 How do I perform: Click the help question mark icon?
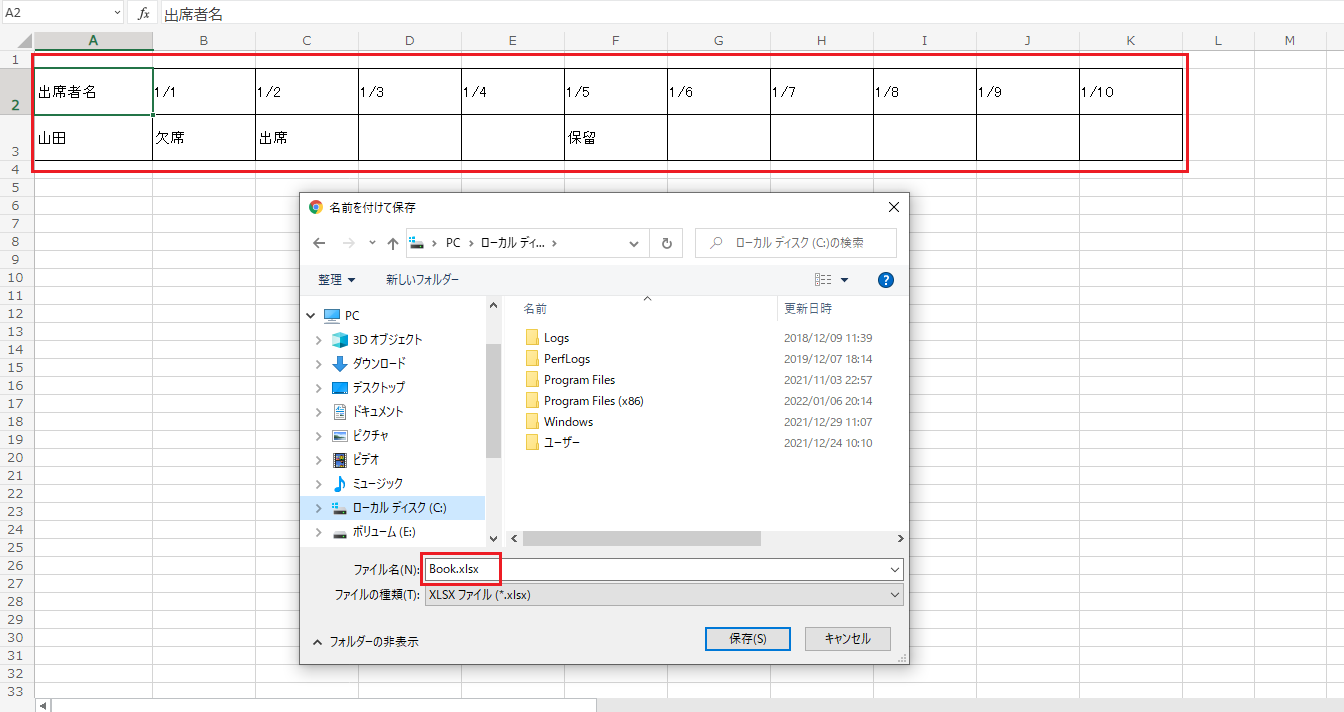[x=885, y=280]
